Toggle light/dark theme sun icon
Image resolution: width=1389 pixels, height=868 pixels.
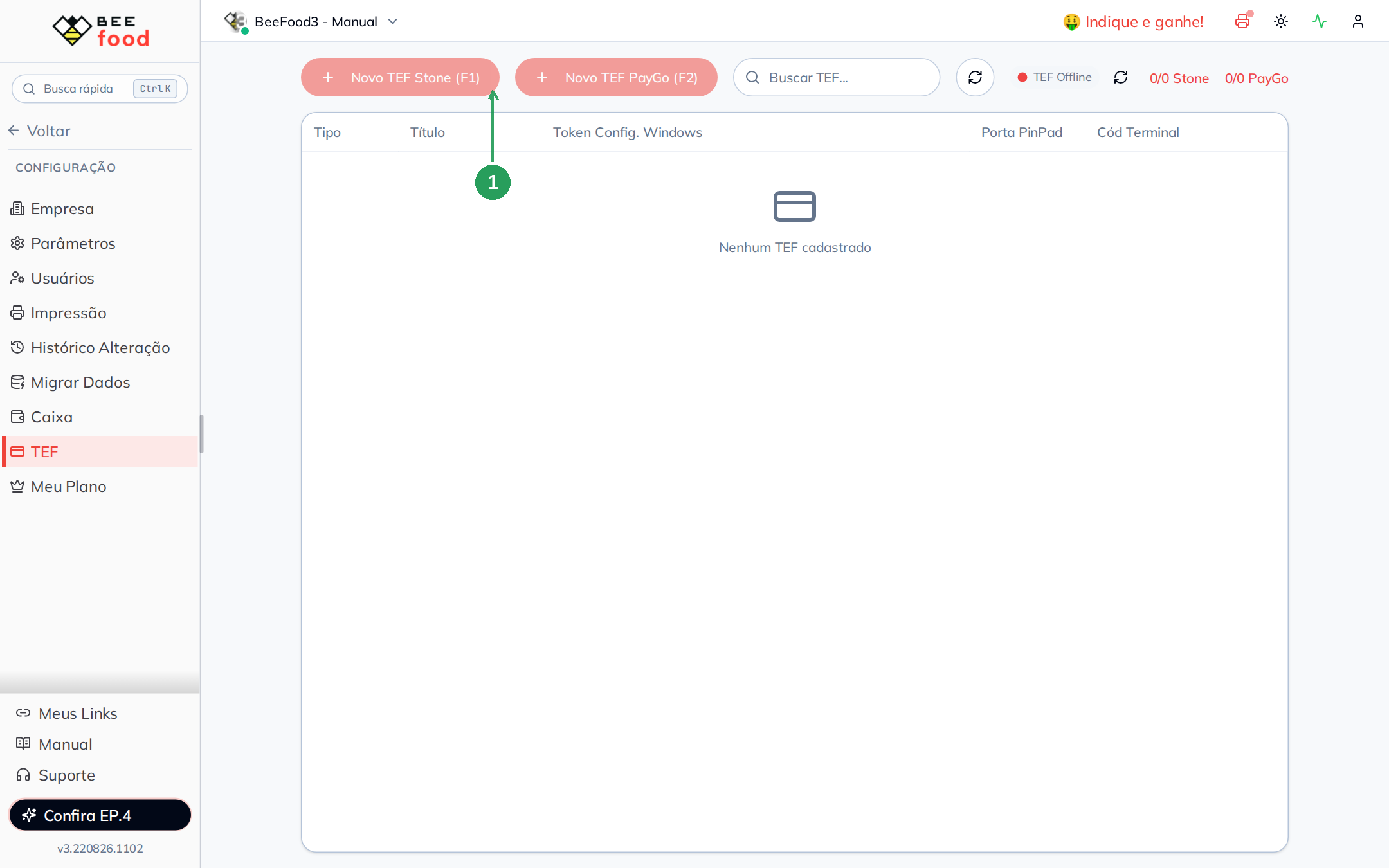[x=1281, y=21]
